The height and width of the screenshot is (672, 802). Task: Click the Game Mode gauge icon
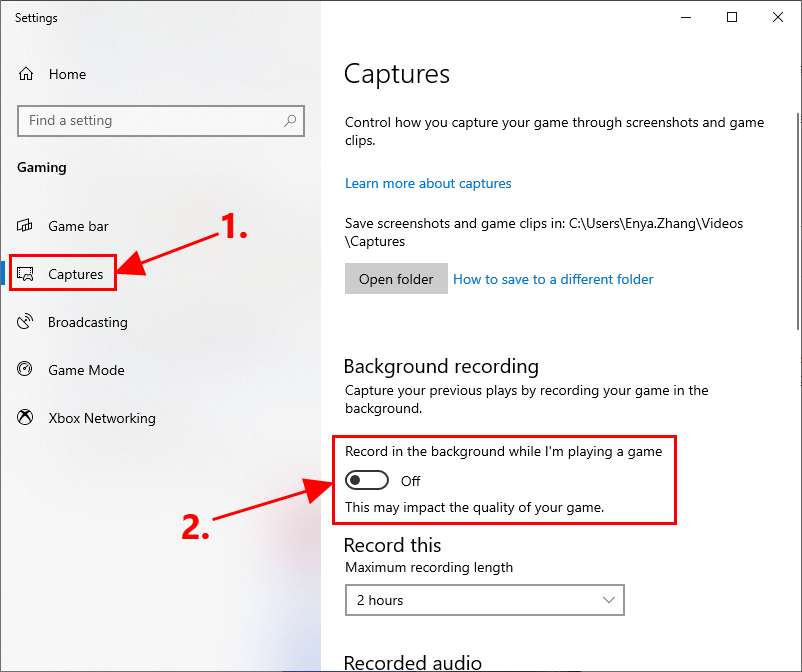click(25, 369)
